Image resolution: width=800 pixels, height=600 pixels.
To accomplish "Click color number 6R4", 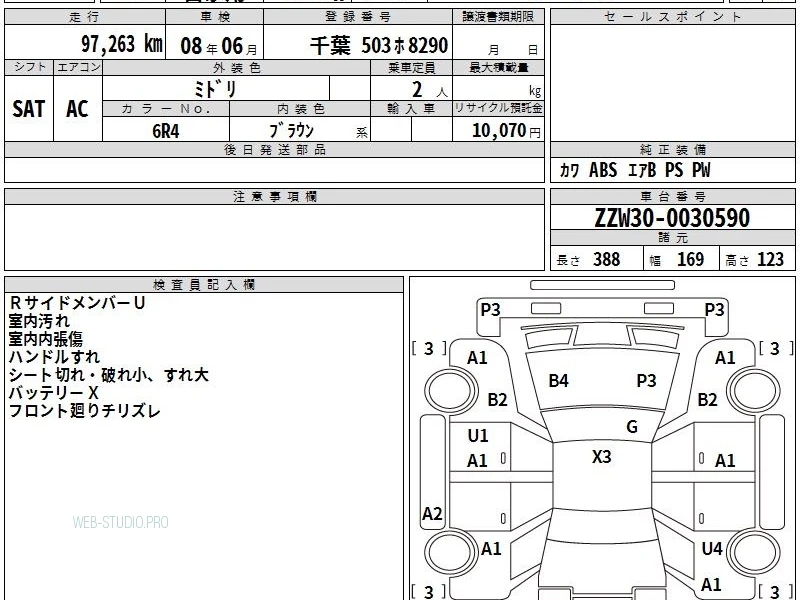I will [166, 131].
